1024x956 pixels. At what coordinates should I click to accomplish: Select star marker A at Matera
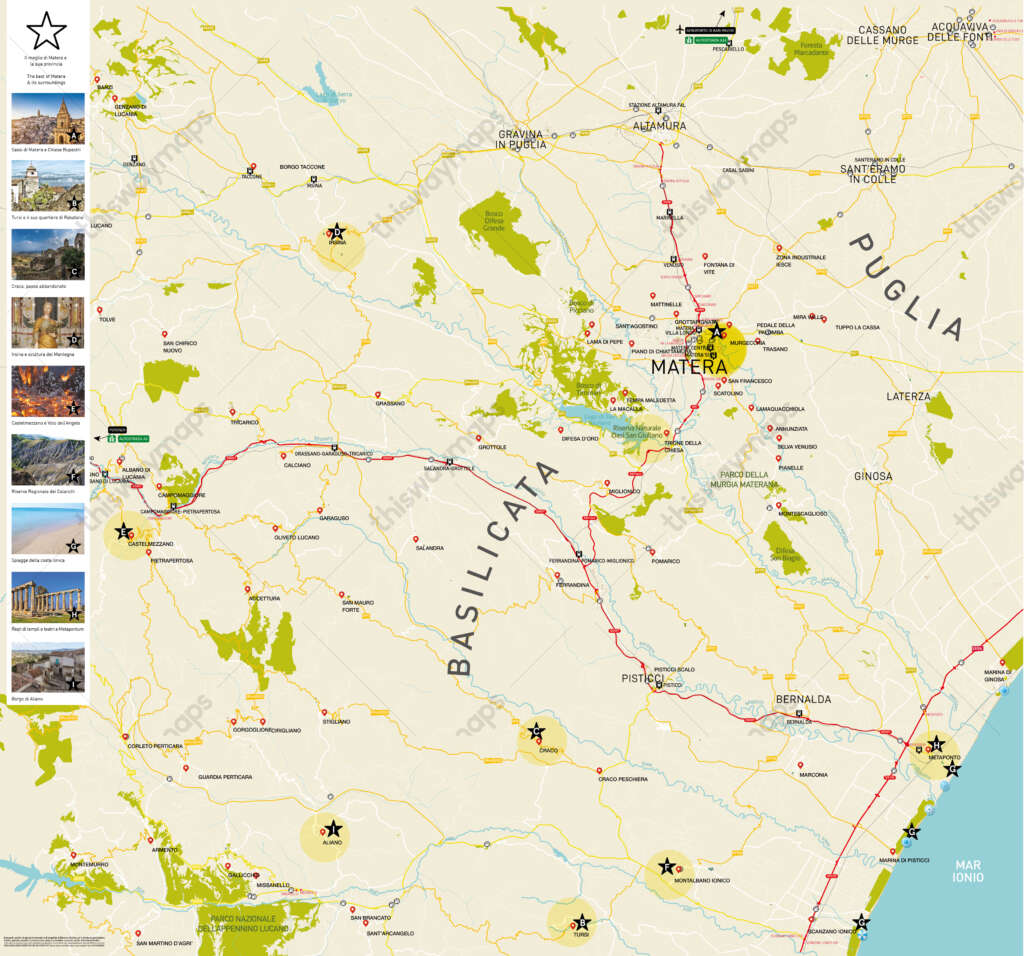click(717, 330)
